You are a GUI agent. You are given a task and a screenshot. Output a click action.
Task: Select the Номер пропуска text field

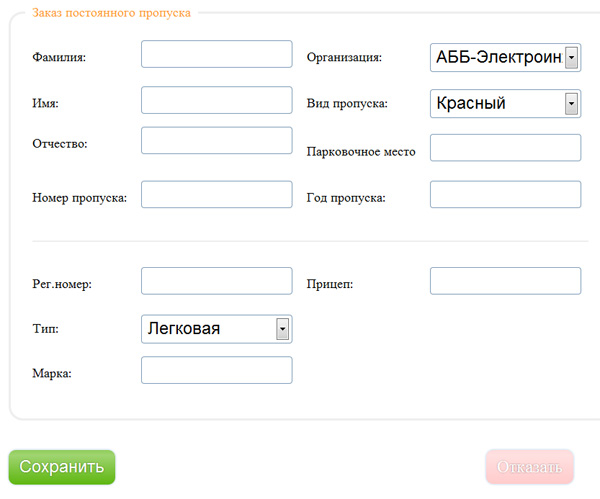pyautogui.click(x=216, y=195)
